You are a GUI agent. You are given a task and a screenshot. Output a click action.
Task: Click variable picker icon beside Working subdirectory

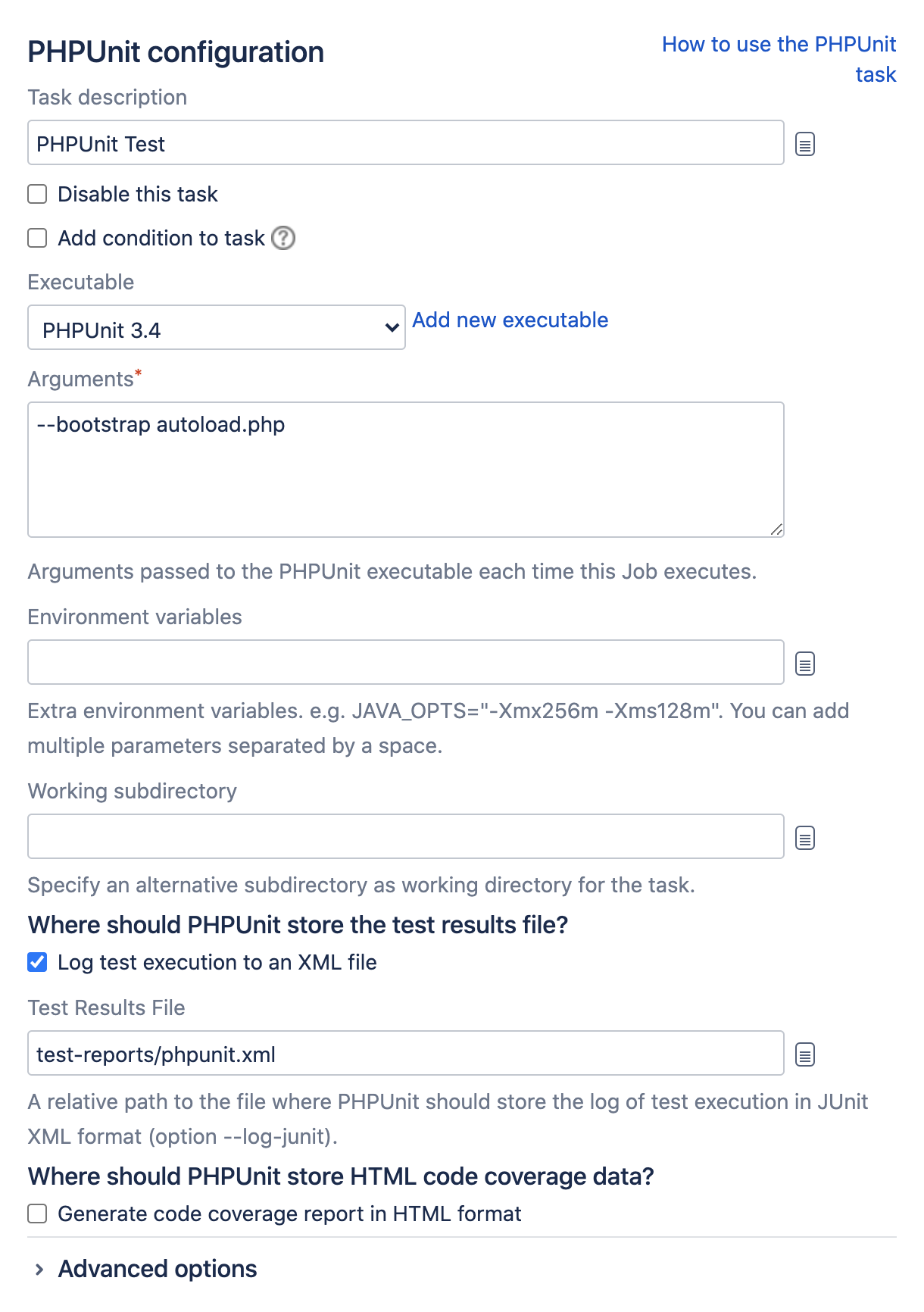click(805, 839)
